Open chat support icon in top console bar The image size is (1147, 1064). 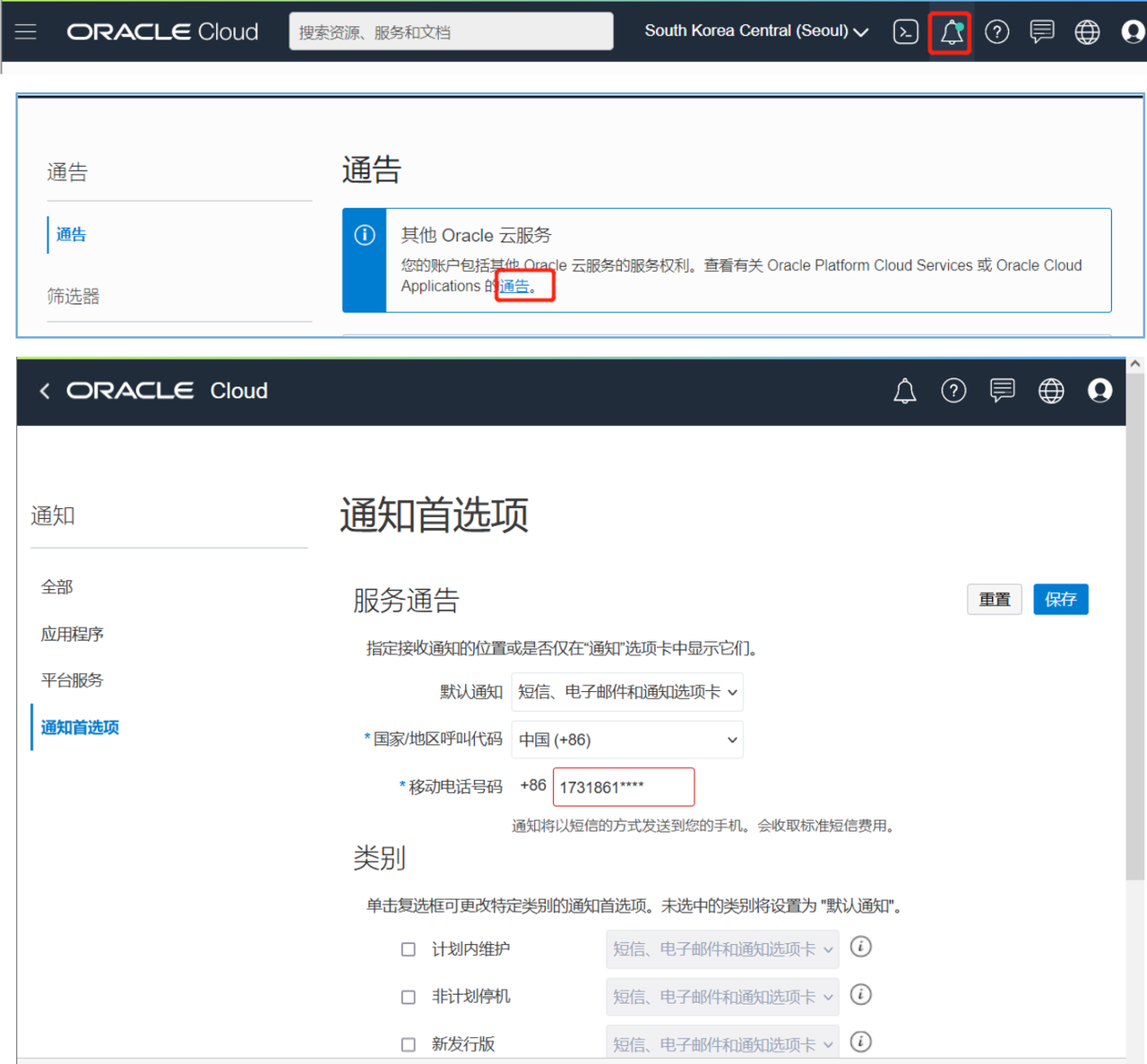pos(1041,32)
